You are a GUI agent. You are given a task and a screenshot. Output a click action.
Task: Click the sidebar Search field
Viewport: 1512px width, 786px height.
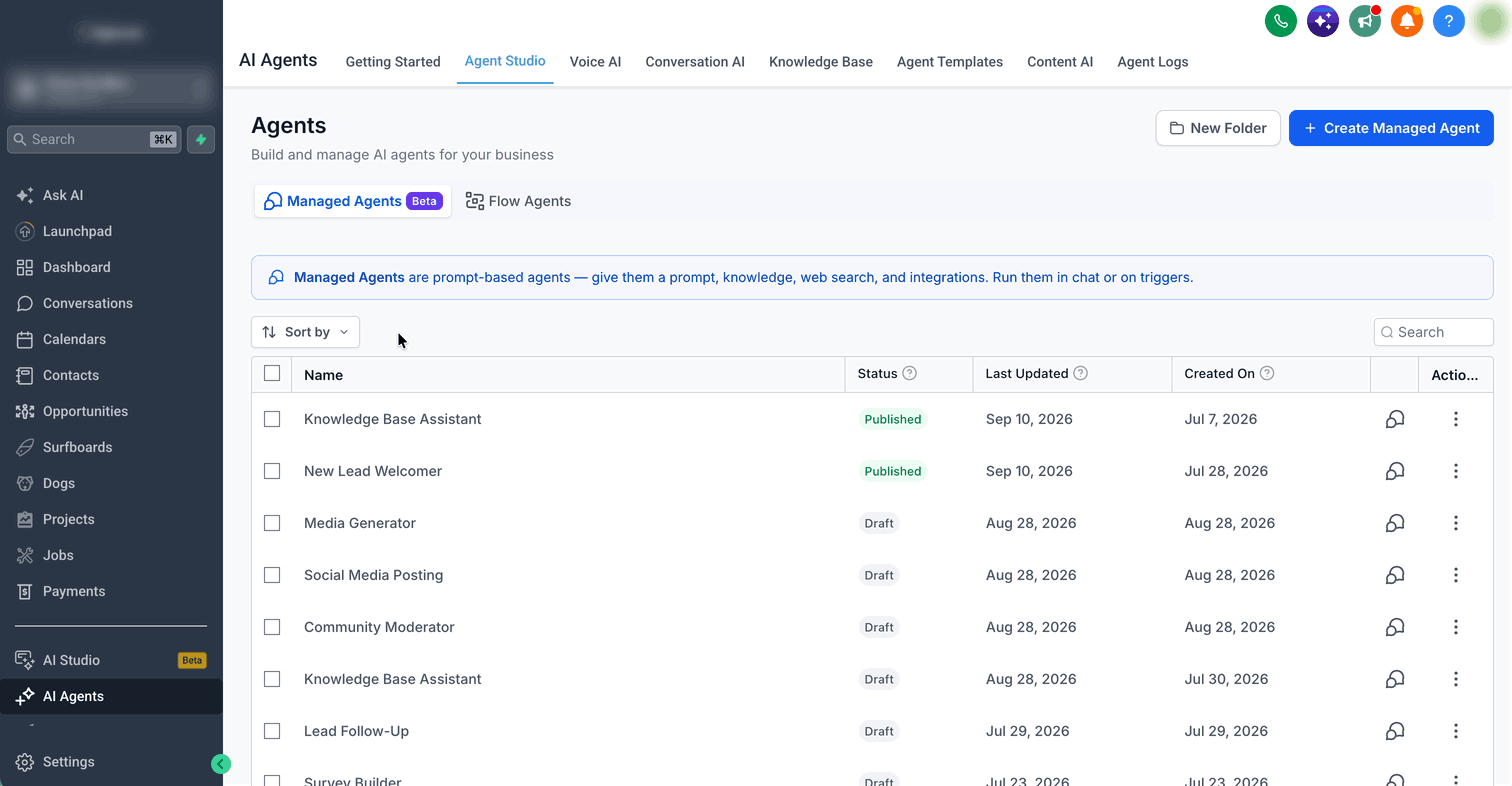pyautogui.click(x=94, y=140)
